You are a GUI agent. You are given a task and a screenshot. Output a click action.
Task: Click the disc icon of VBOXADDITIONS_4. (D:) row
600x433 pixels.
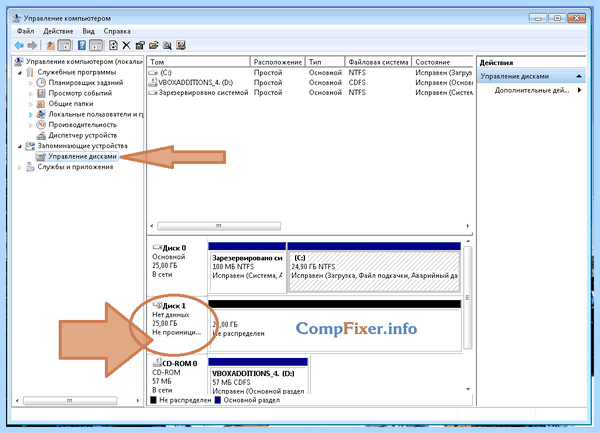153,82
